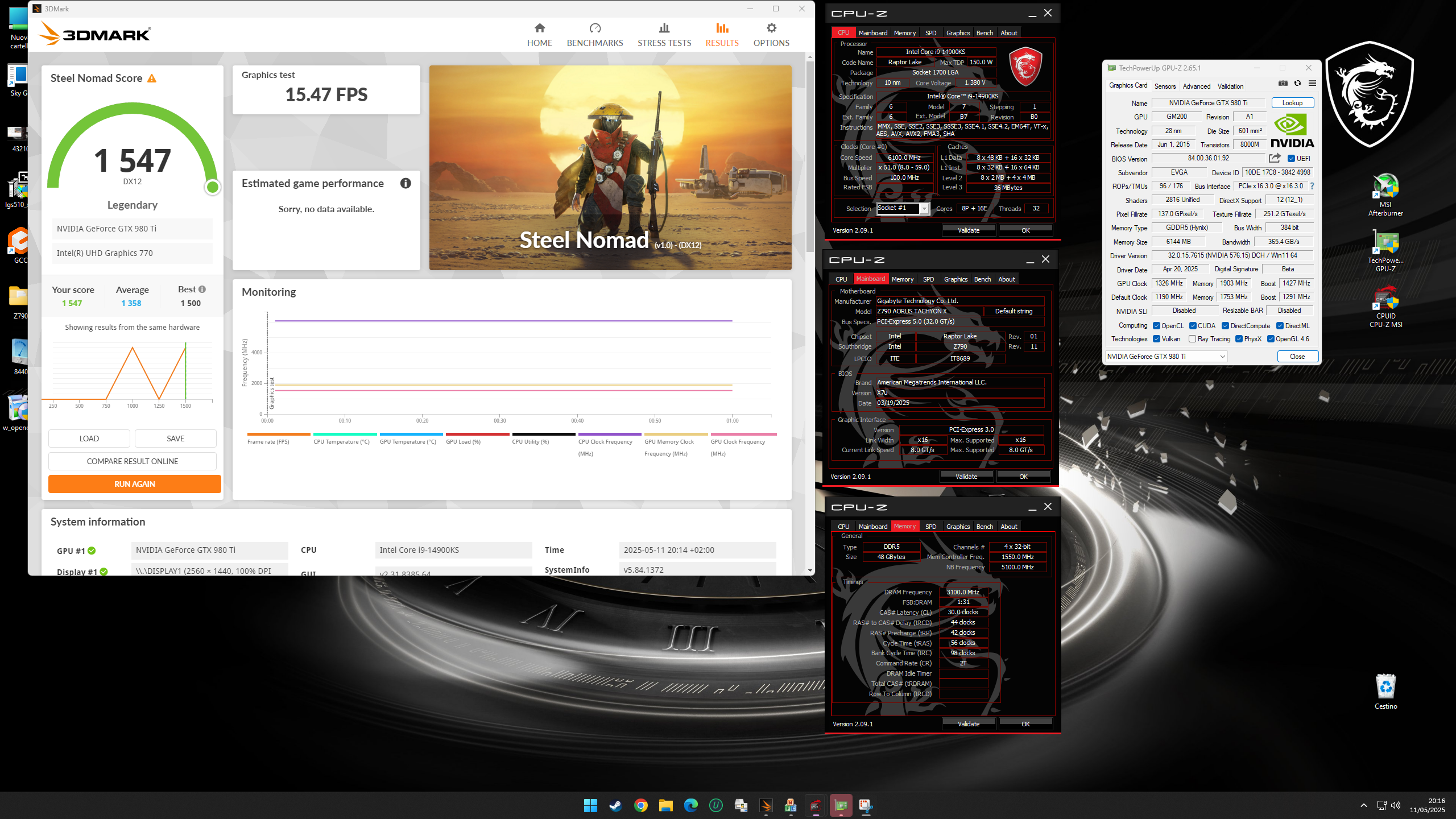Viewport: 1456px width, 819px height.
Task: Toggle the OpenGL 4.6 checkbox in GPU-Z
Action: point(1271,339)
